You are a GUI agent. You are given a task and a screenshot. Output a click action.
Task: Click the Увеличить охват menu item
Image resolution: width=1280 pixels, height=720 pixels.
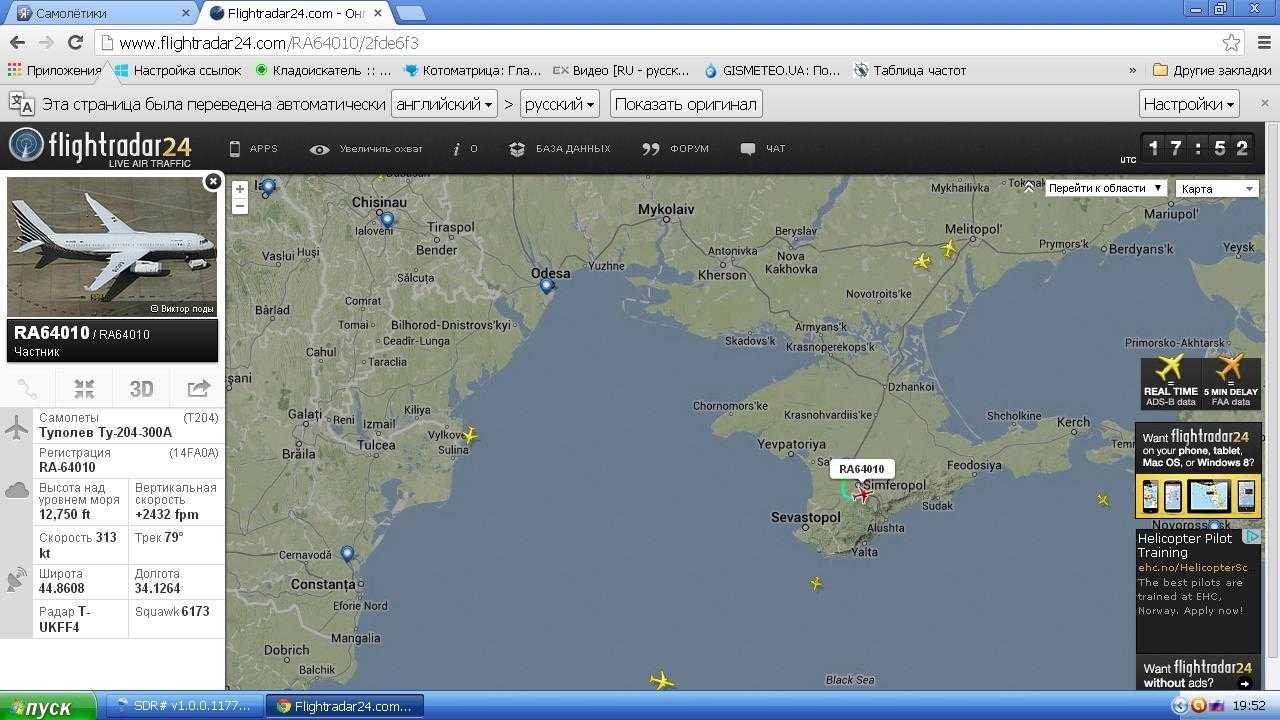[366, 149]
